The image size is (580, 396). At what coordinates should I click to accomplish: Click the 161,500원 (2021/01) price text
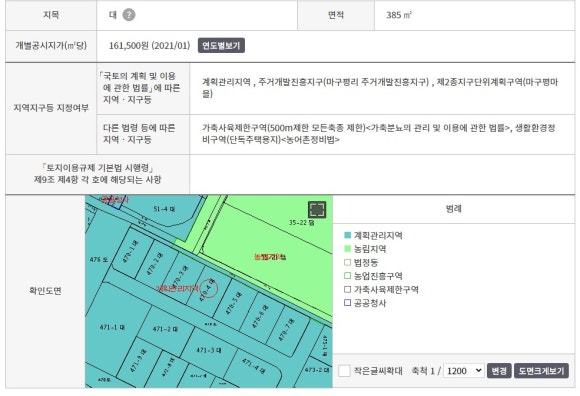(x=149, y=46)
